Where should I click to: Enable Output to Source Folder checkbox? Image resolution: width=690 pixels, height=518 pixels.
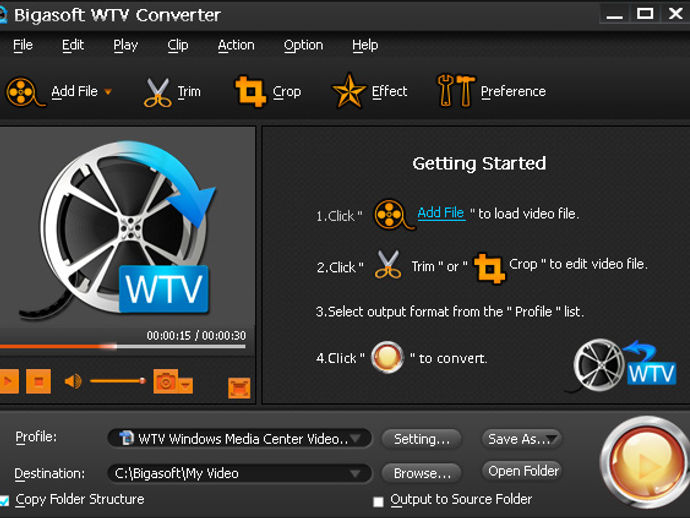[x=378, y=502]
